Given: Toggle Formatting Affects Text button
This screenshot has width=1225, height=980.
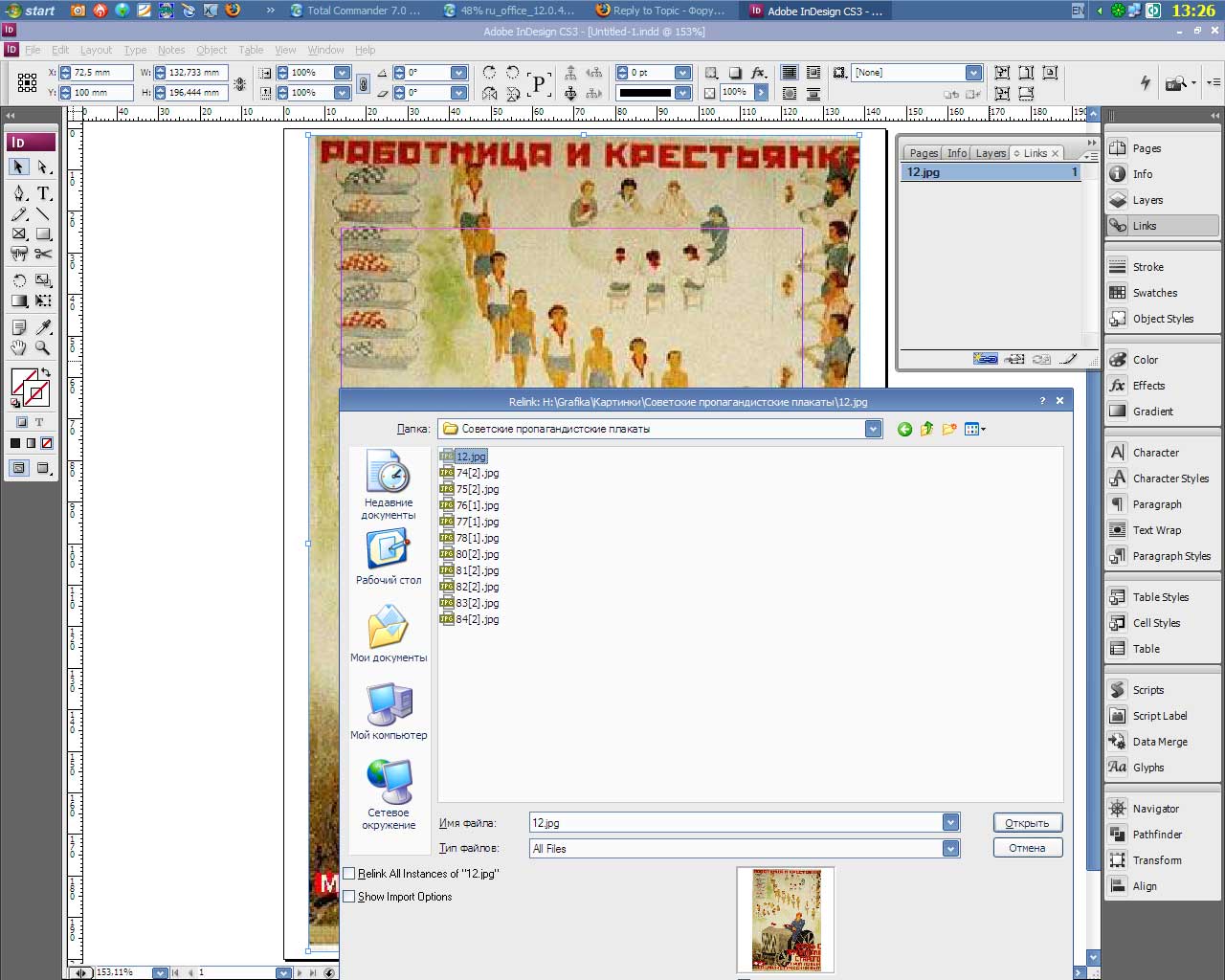Looking at the screenshot, I should pos(39,422).
